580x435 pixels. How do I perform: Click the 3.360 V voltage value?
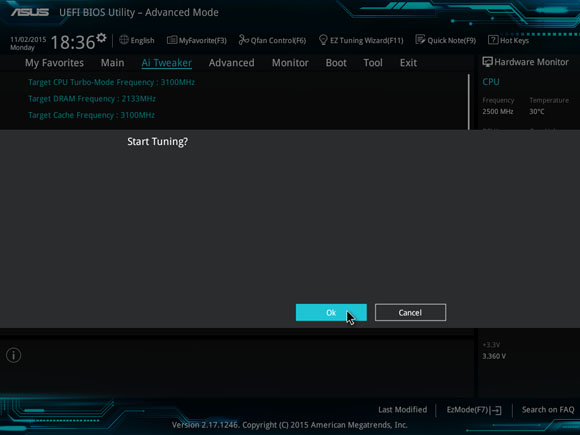pos(494,356)
